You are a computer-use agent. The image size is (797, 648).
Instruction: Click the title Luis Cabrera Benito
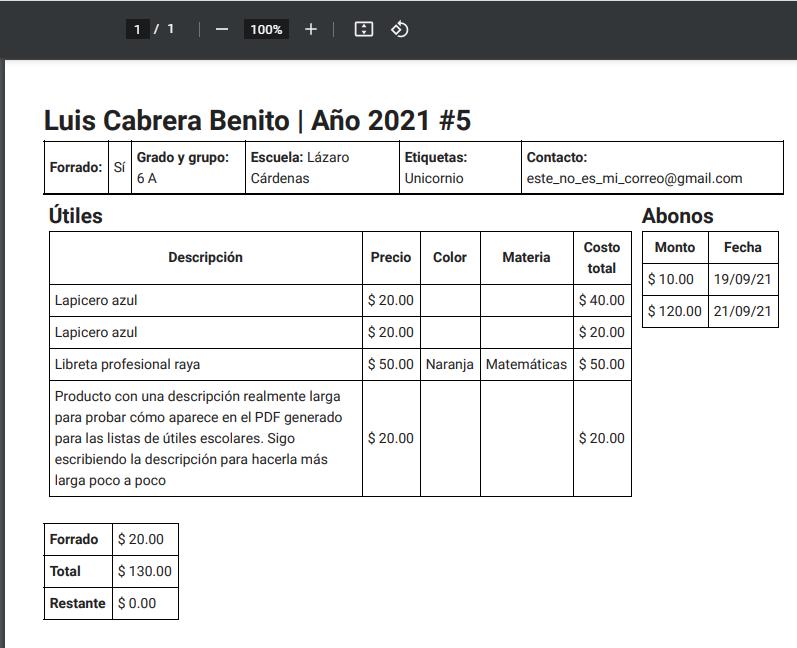point(167,120)
